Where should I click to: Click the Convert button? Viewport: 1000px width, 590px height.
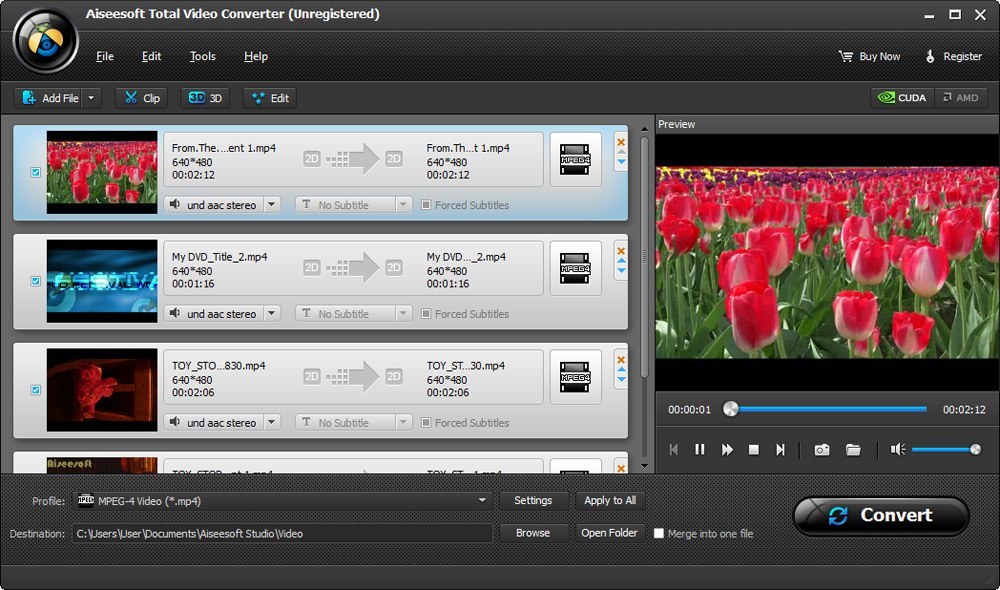[880, 514]
